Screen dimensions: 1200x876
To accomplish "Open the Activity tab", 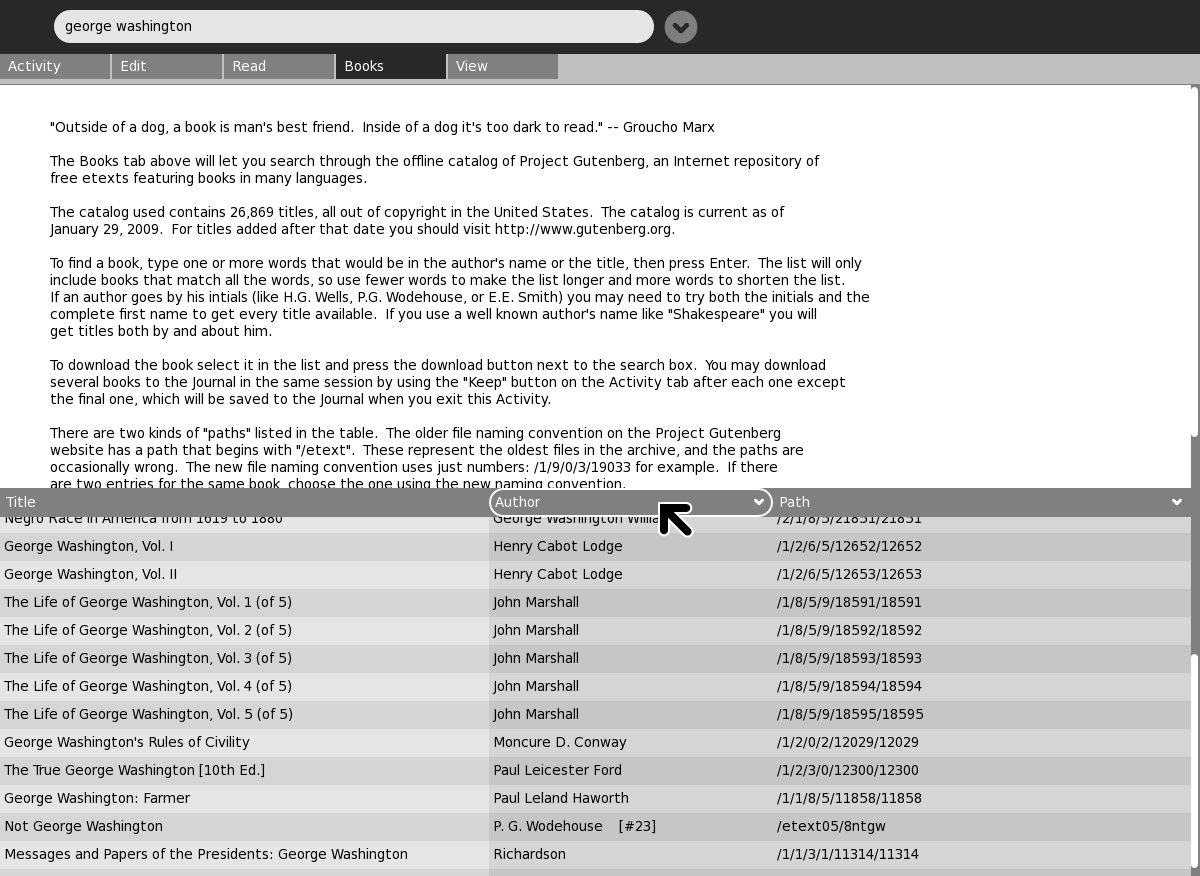I will click(55, 66).
